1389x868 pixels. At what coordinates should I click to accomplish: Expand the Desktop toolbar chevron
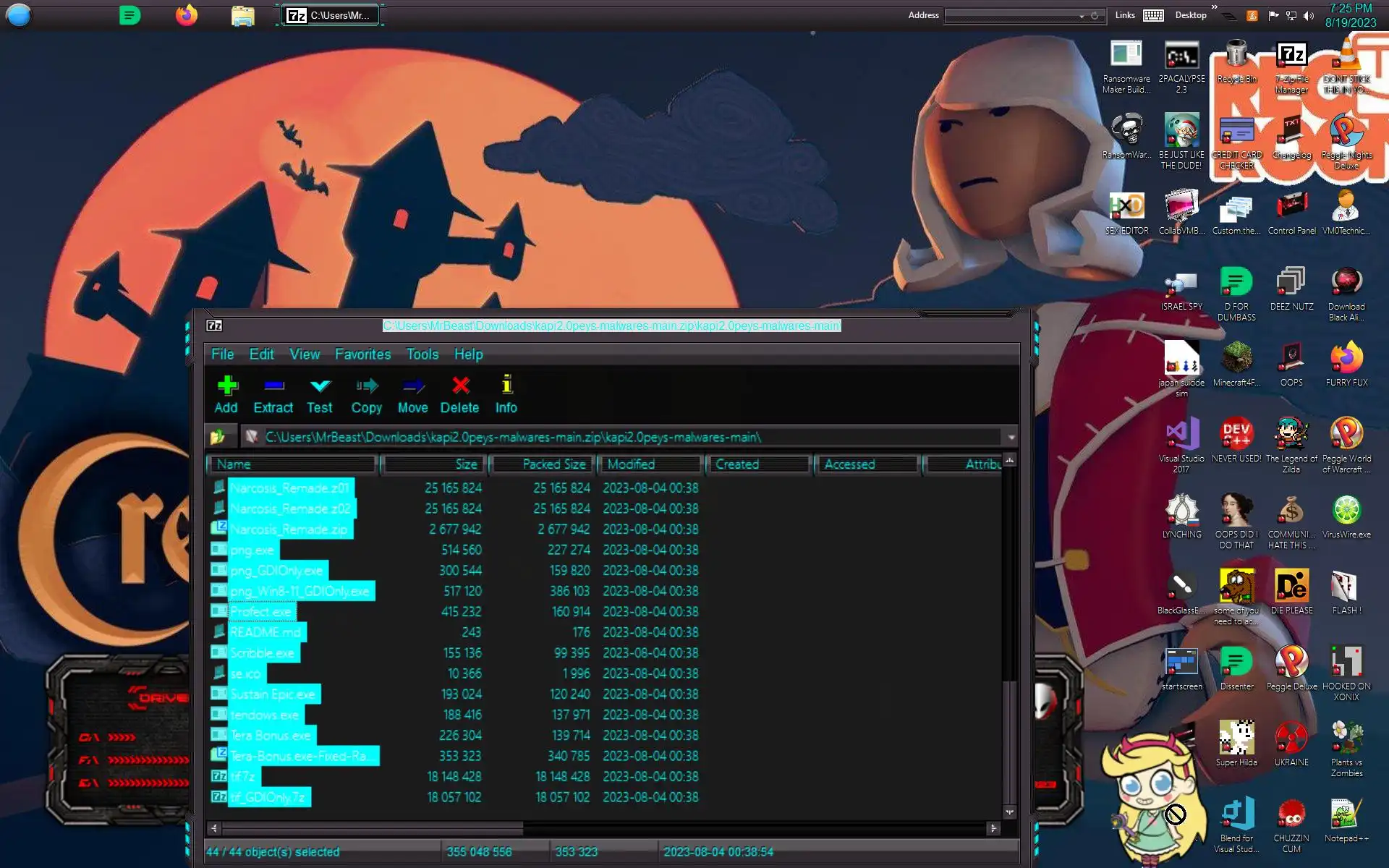click(1215, 7)
